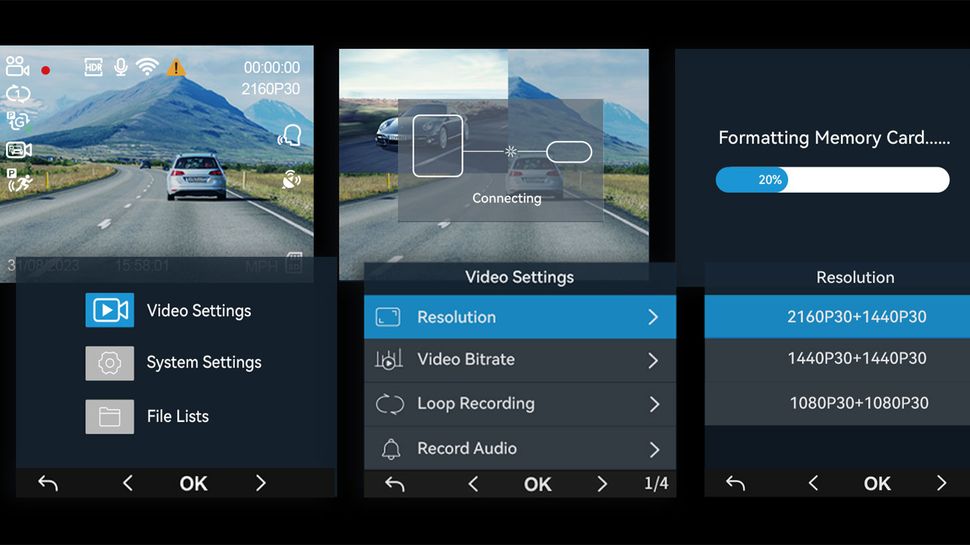Screen dimensions: 970x545
Task: Tap the rear camera pill-shaped icon
Action: 569,152
